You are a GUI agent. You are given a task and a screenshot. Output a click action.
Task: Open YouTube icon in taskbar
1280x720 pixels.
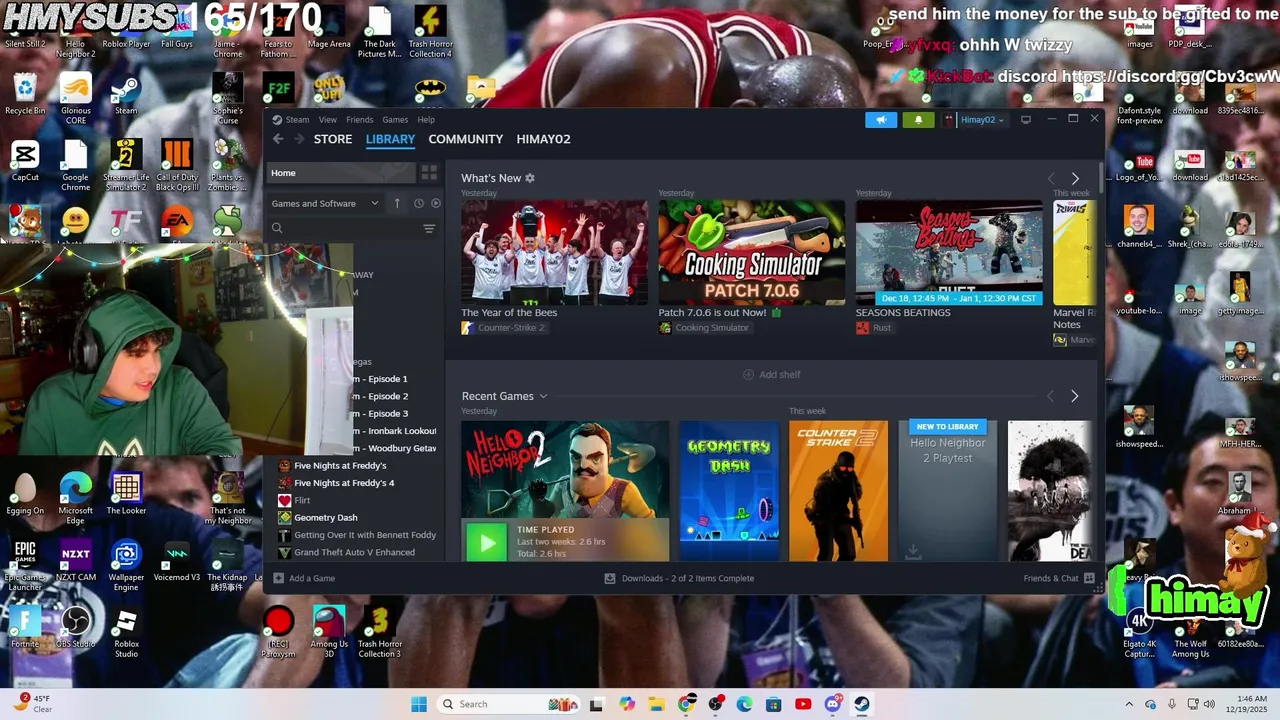point(803,704)
